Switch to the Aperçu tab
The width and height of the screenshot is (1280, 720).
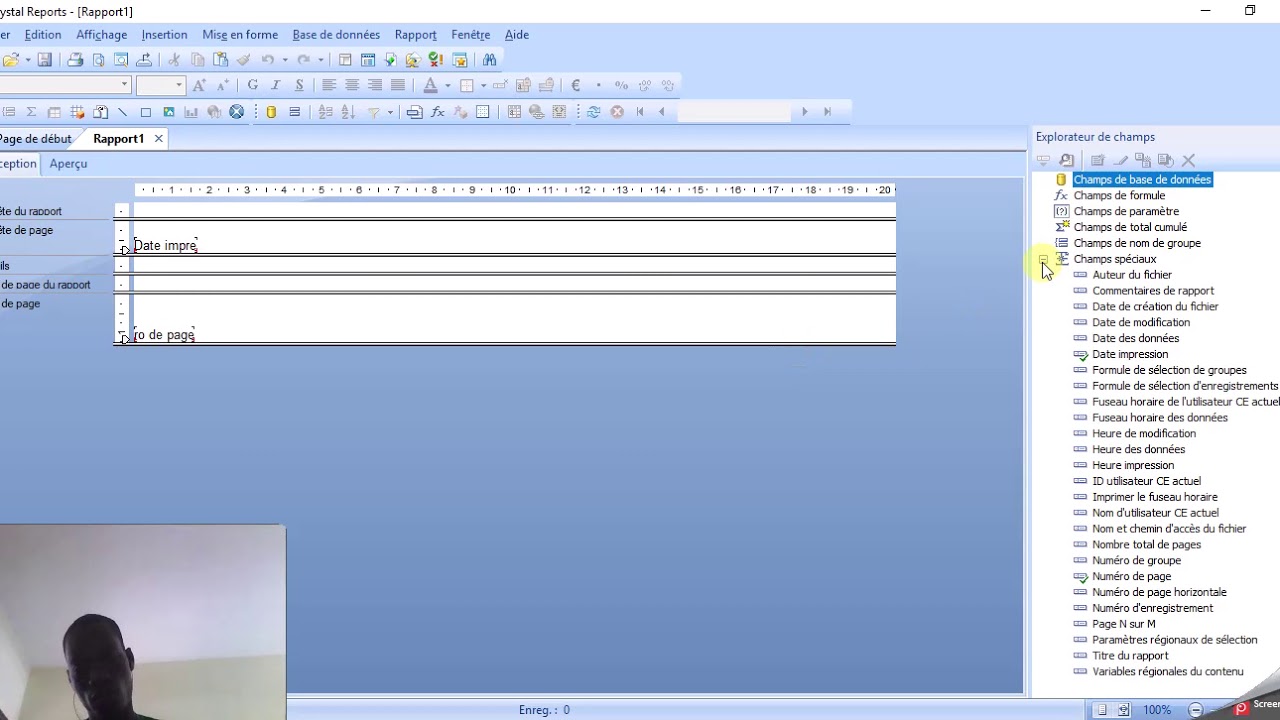point(68,163)
